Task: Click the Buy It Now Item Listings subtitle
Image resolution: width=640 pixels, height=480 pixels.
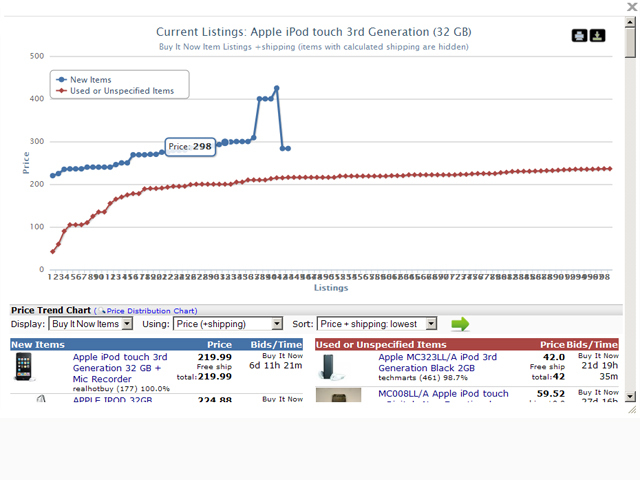Action: click(313, 47)
